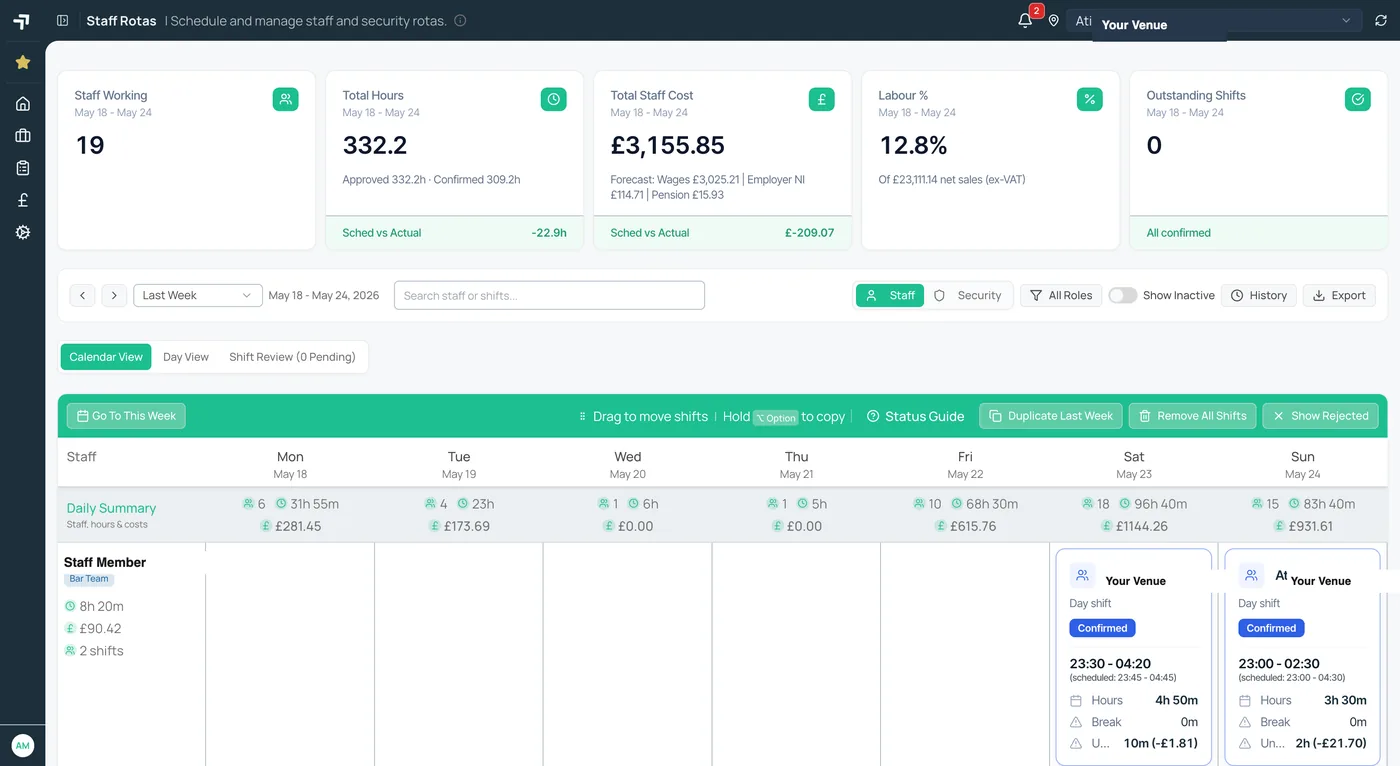Switch to Staff rota view
Viewport: 1400px width, 766px height.
(890, 295)
